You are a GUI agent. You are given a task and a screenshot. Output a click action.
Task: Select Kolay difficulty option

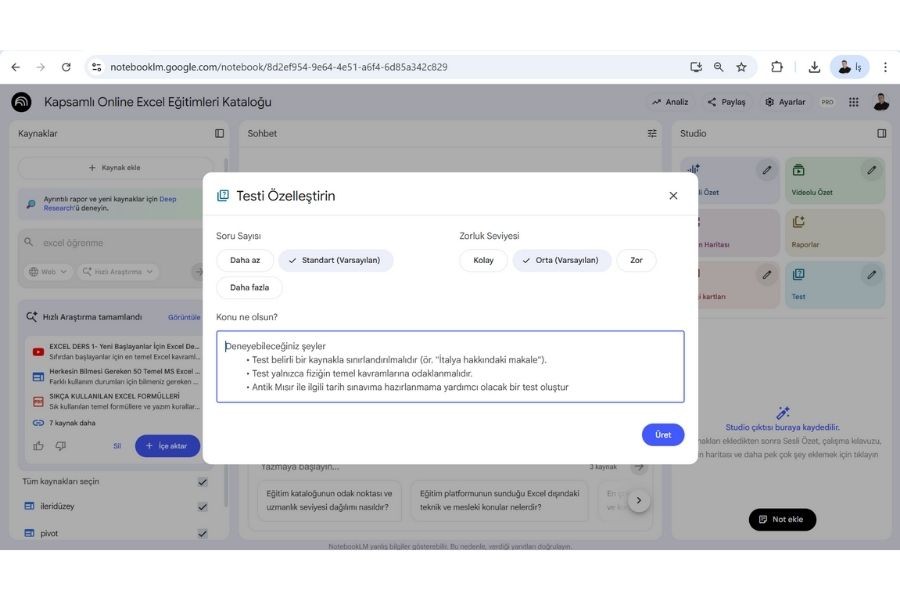[x=483, y=260]
